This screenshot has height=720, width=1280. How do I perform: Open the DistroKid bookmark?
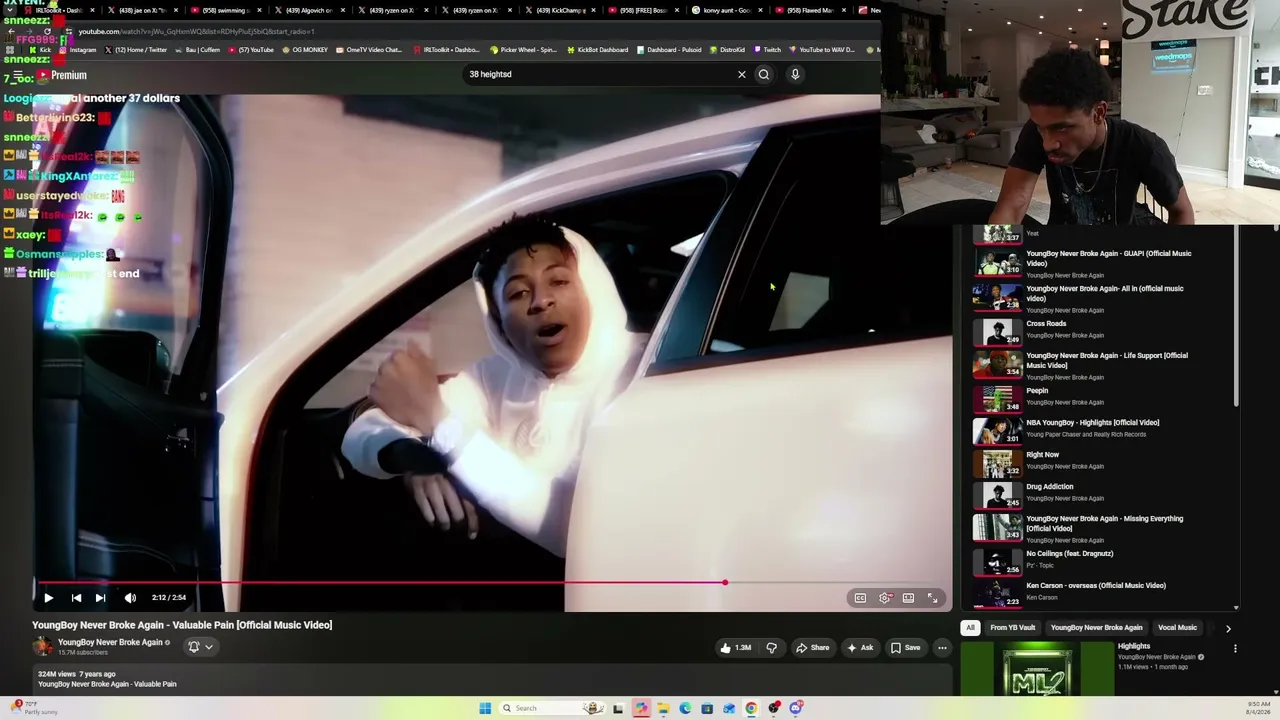pyautogui.click(x=728, y=50)
